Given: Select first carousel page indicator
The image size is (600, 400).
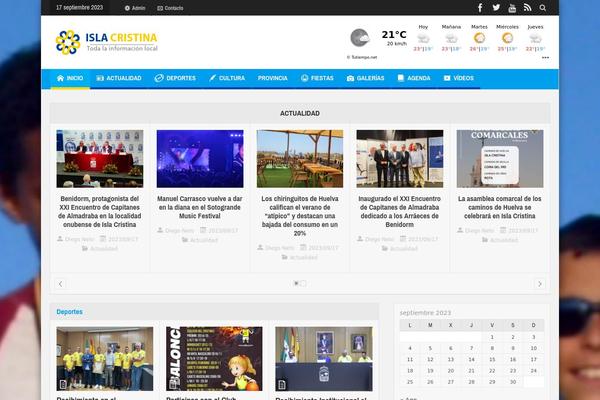Looking at the screenshot, I should click(x=296, y=283).
